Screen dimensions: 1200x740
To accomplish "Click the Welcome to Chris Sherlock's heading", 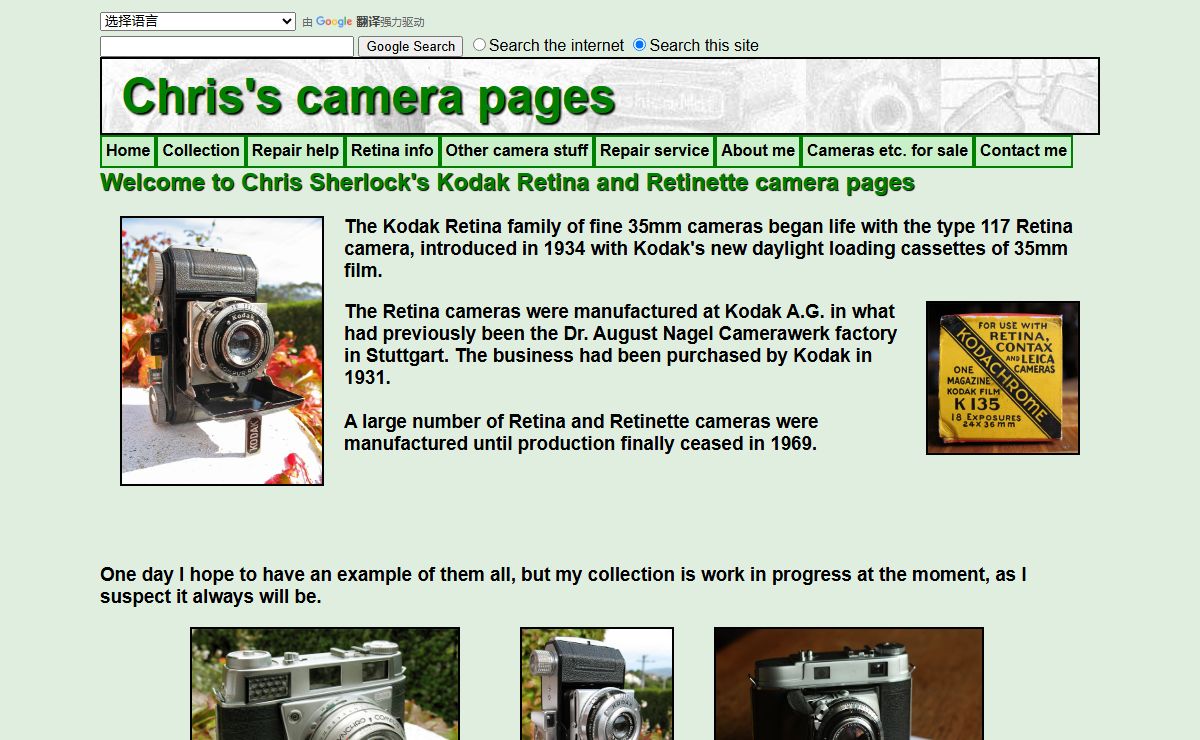I will pyautogui.click(x=507, y=183).
